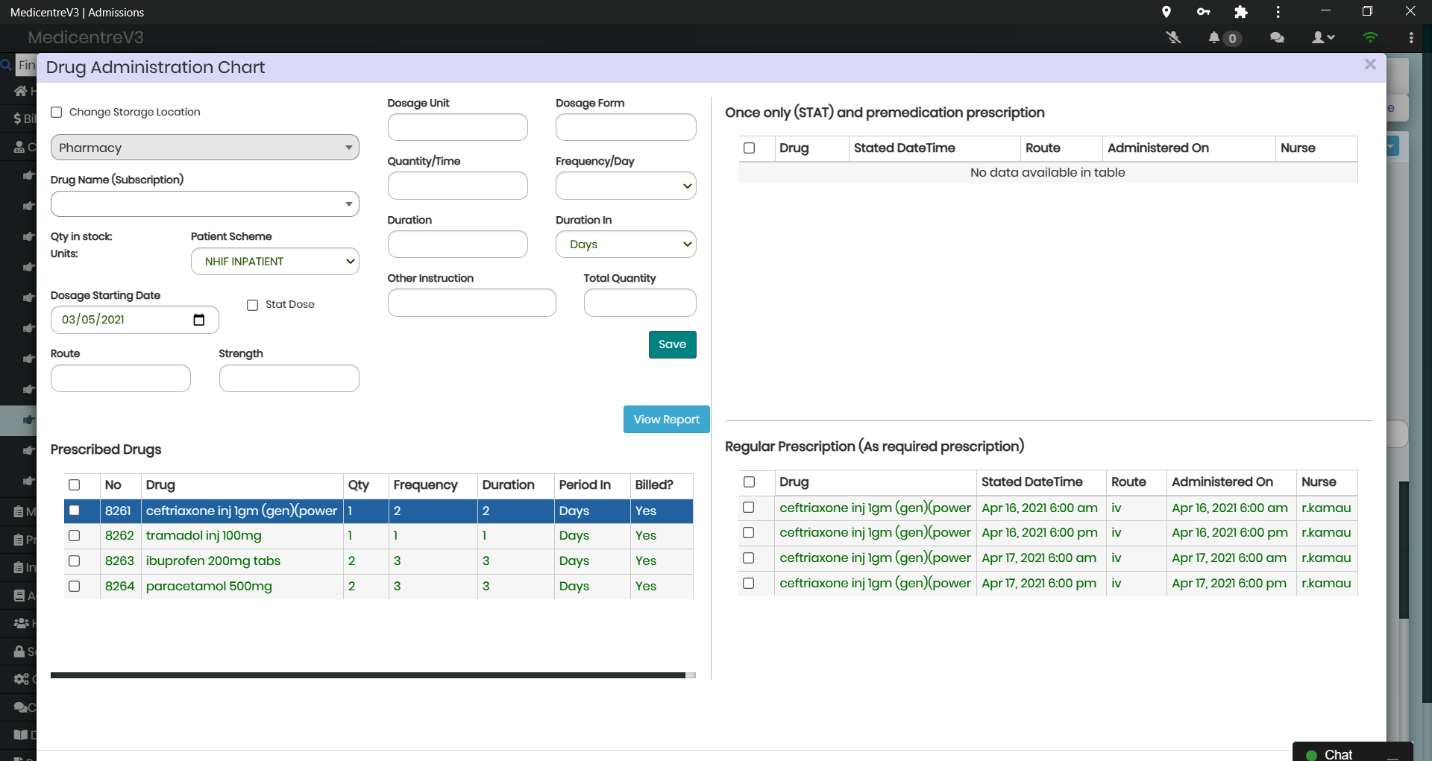Click the Dosage Form input field
This screenshot has width=1432, height=761.
click(626, 127)
